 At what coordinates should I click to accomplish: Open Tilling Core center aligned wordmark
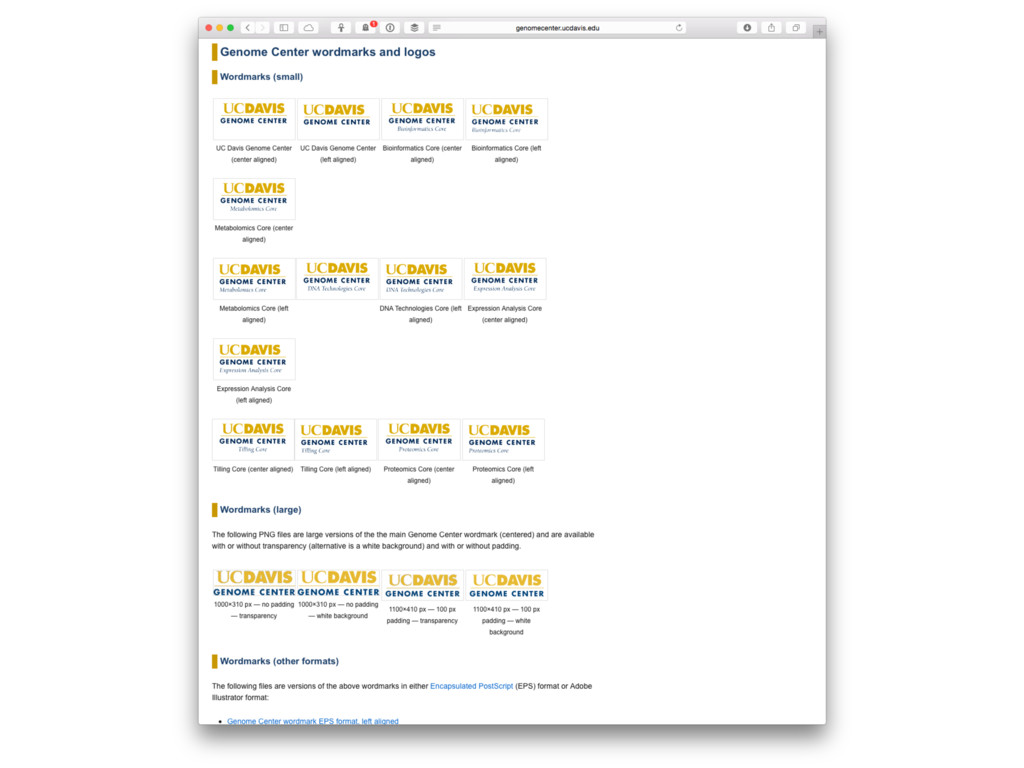coord(253,440)
